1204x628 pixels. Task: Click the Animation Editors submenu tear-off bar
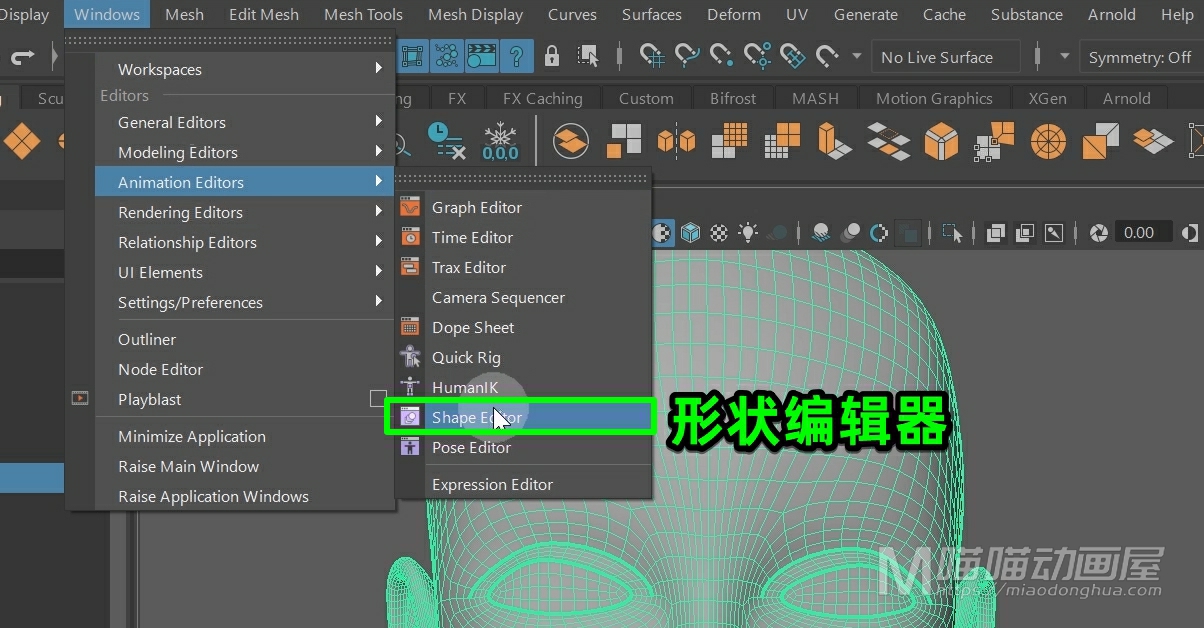[524, 180]
